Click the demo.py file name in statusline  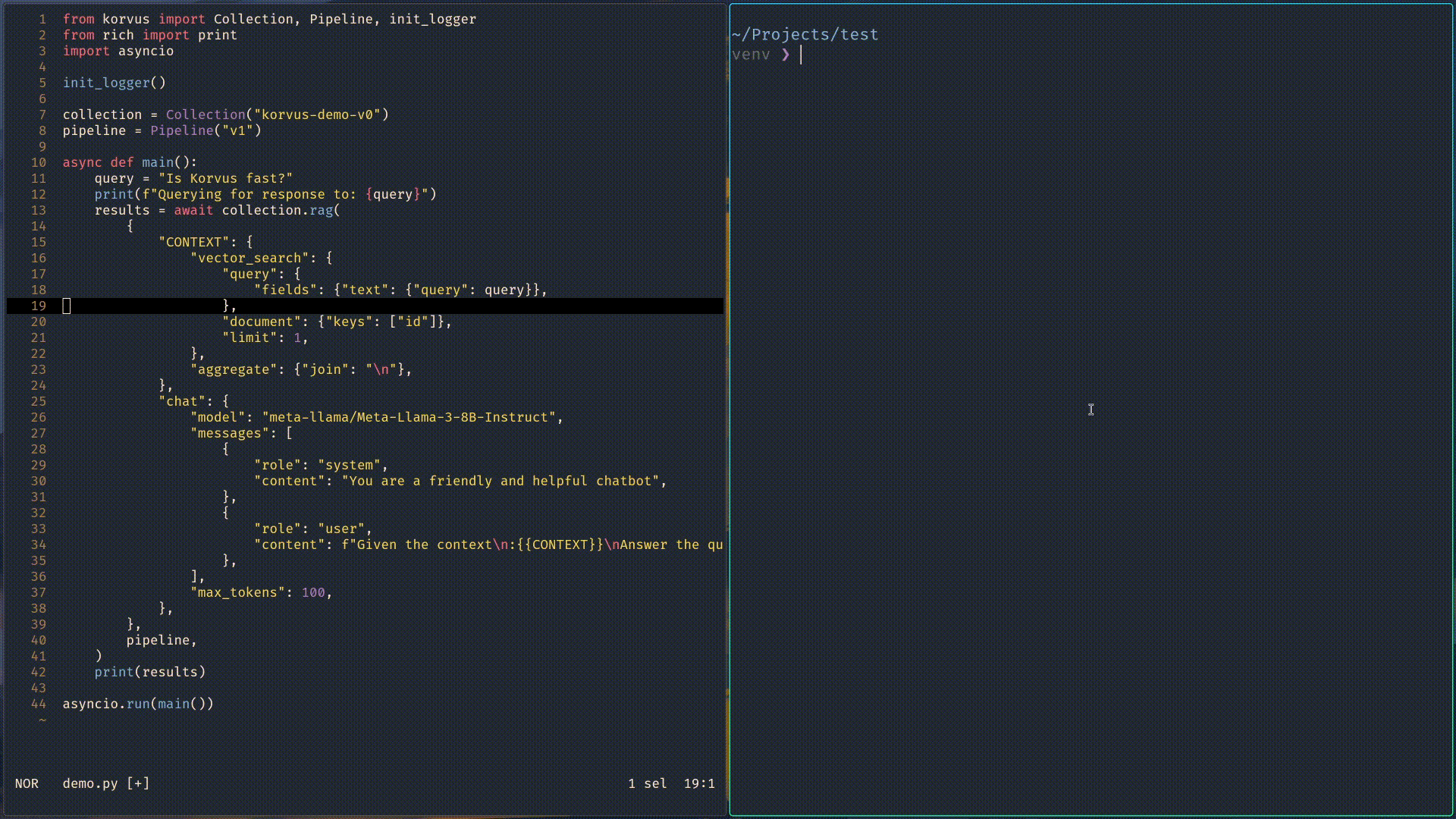point(90,783)
